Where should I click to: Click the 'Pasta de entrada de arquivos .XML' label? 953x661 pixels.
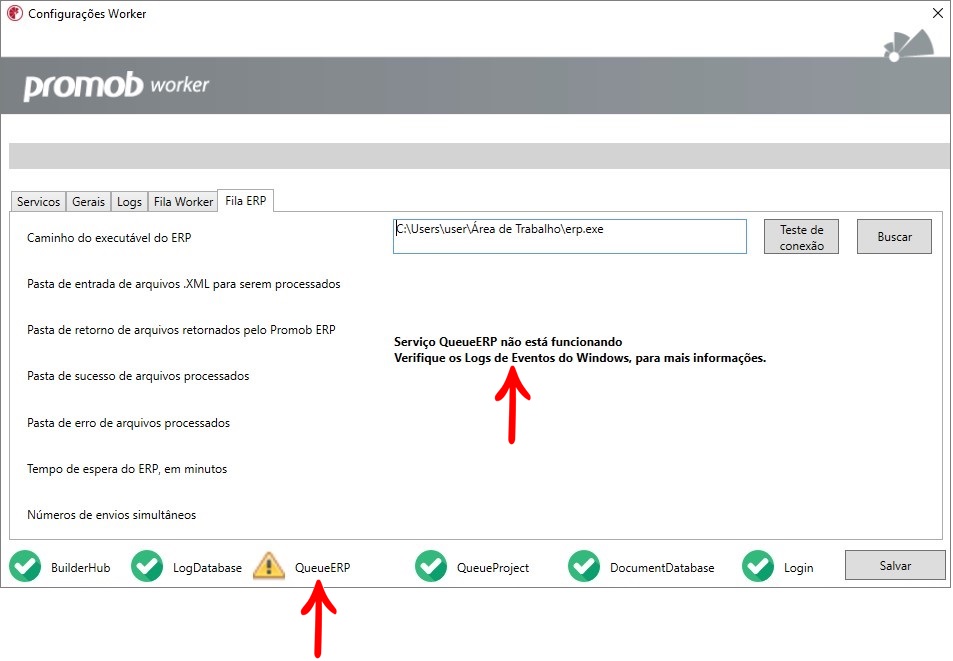pyautogui.click(x=184, y=284)
